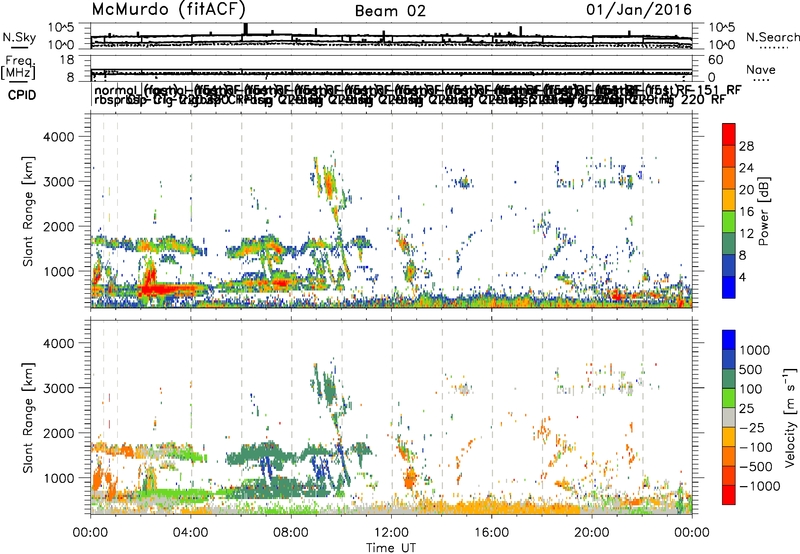Click the "McMurdo (fitACF)" plot title
Viewport: 800px width, 554px height.
click(168, 9)
